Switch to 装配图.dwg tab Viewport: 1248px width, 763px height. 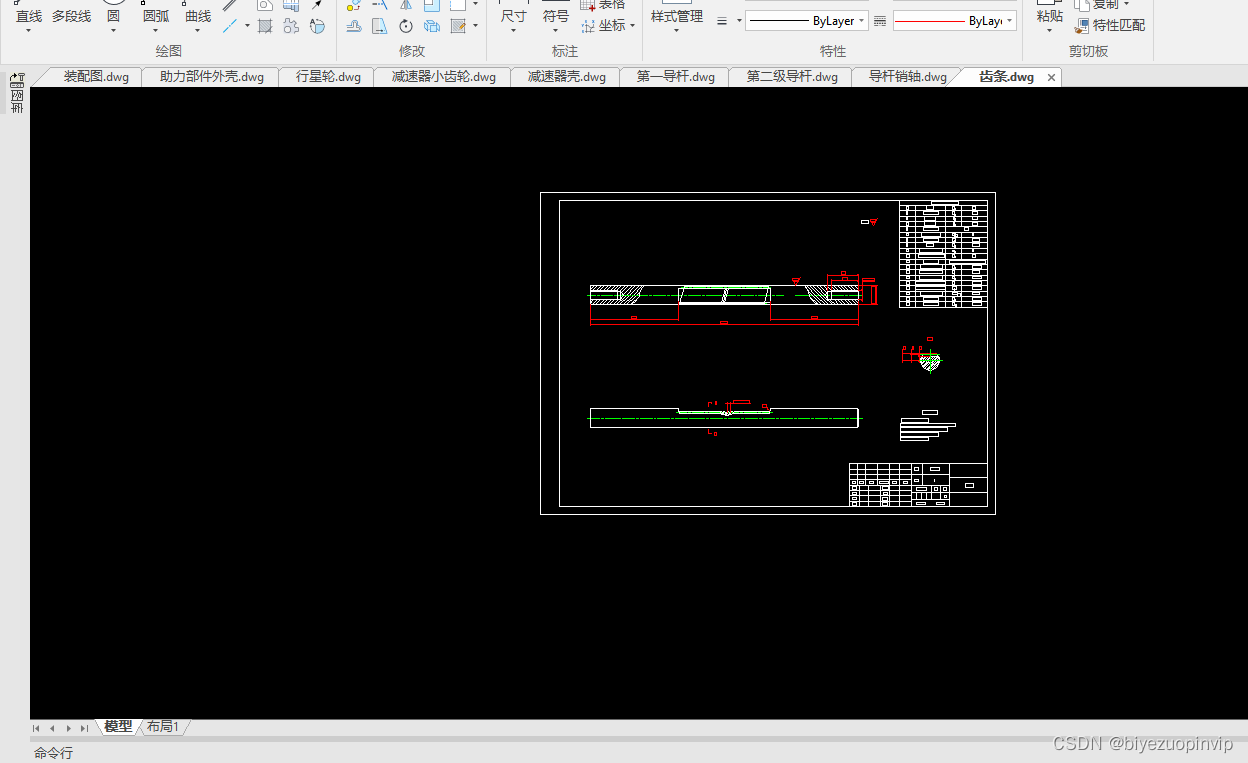coord(96,77)
